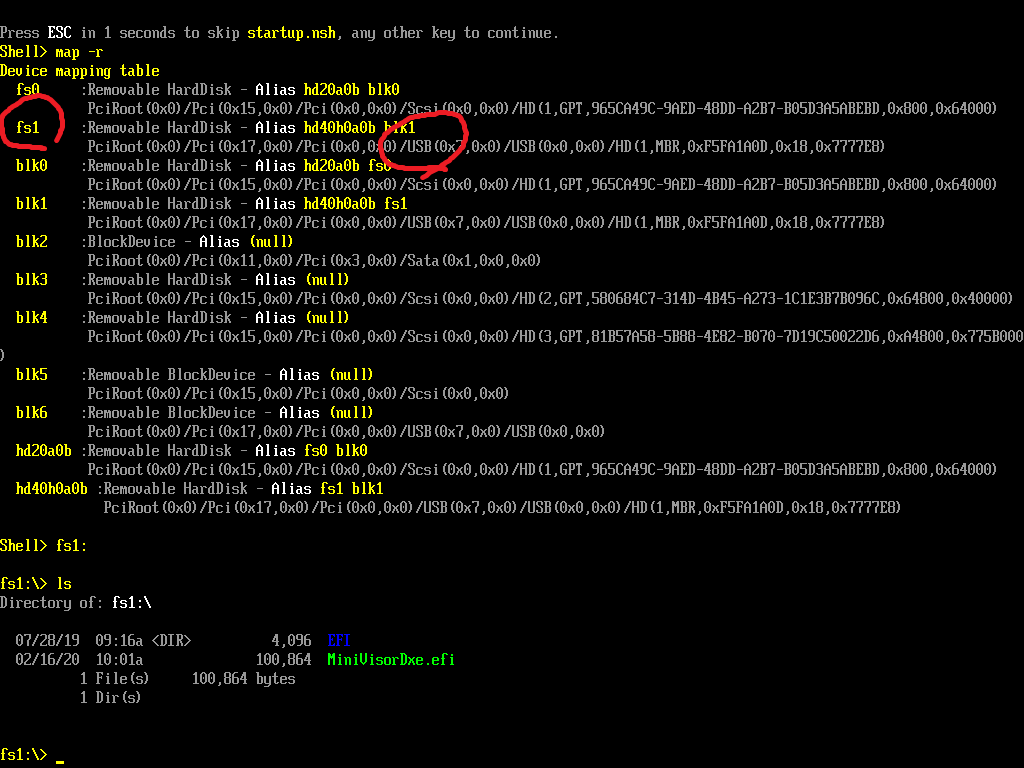Open the EFI directory entry
Image resolution: width=1024 pixels, height=768 pixels.
(x=338, y=640)
